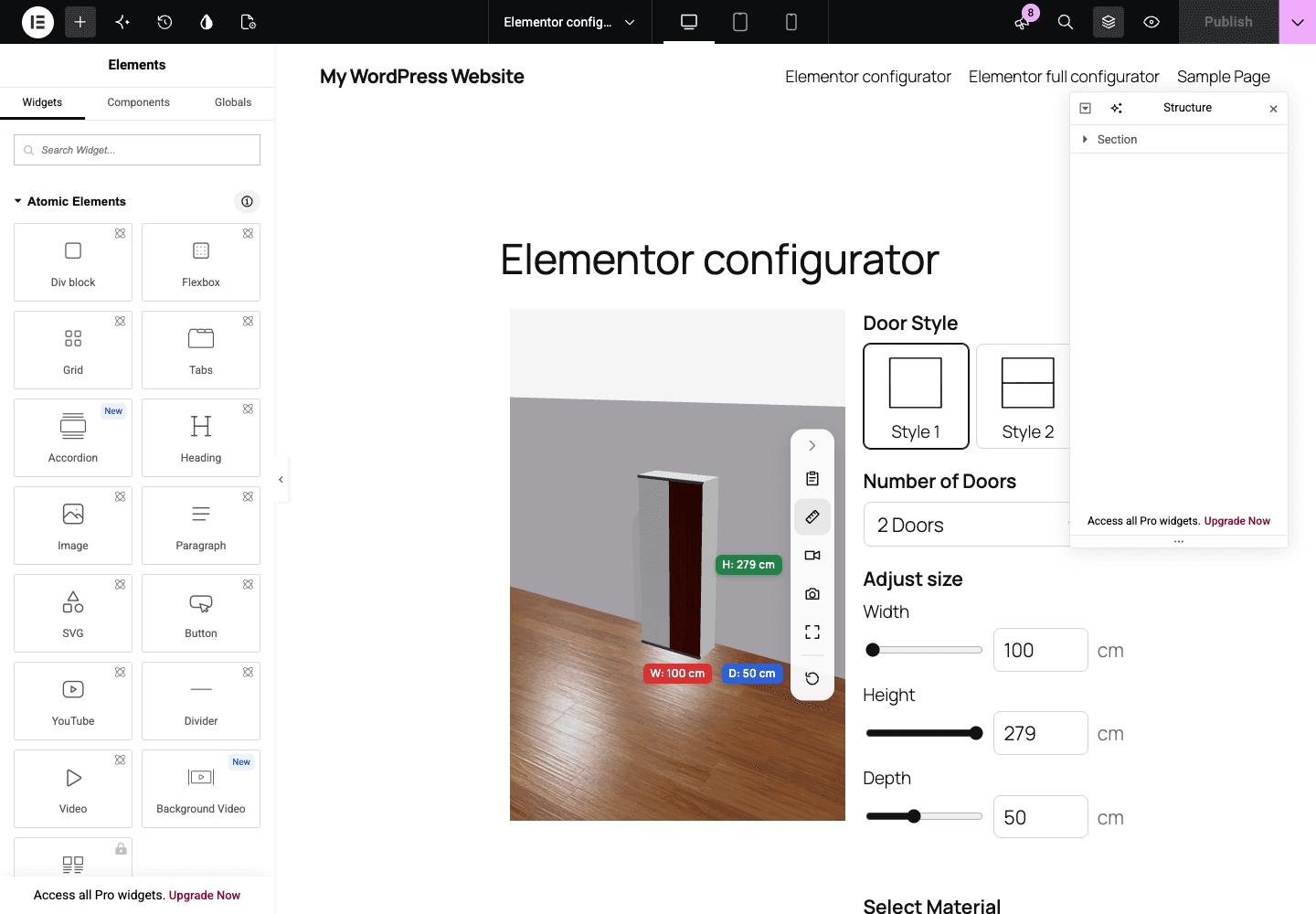Select the Video widget

(x=73, y=789)
